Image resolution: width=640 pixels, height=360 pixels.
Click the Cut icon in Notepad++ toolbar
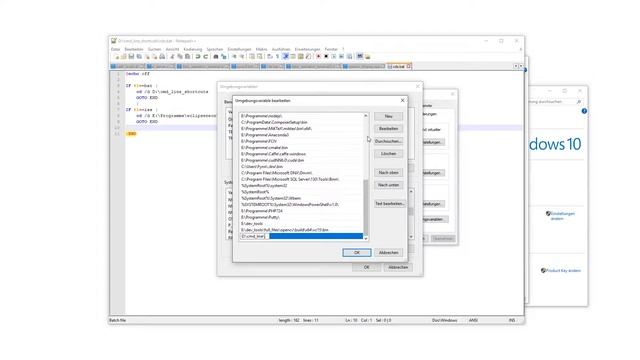pyautogui.click(x=172, y=56)
